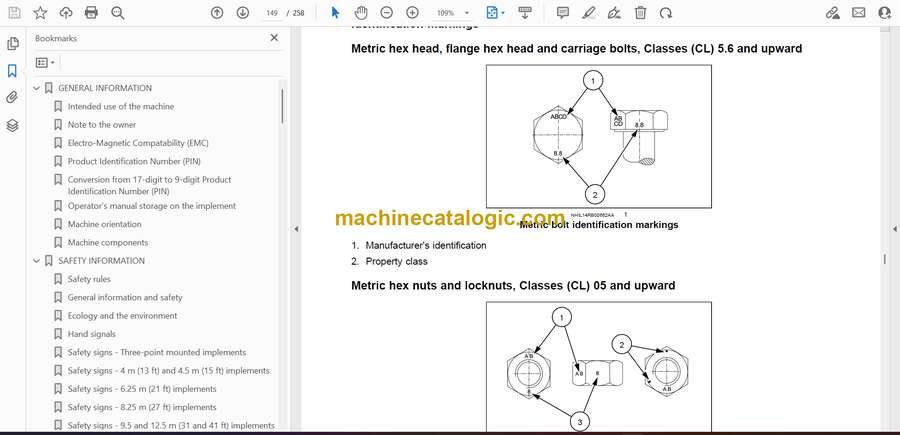The image size is (900, 435).
Task: Select the highlight pen tool
Action: [588, 13]
